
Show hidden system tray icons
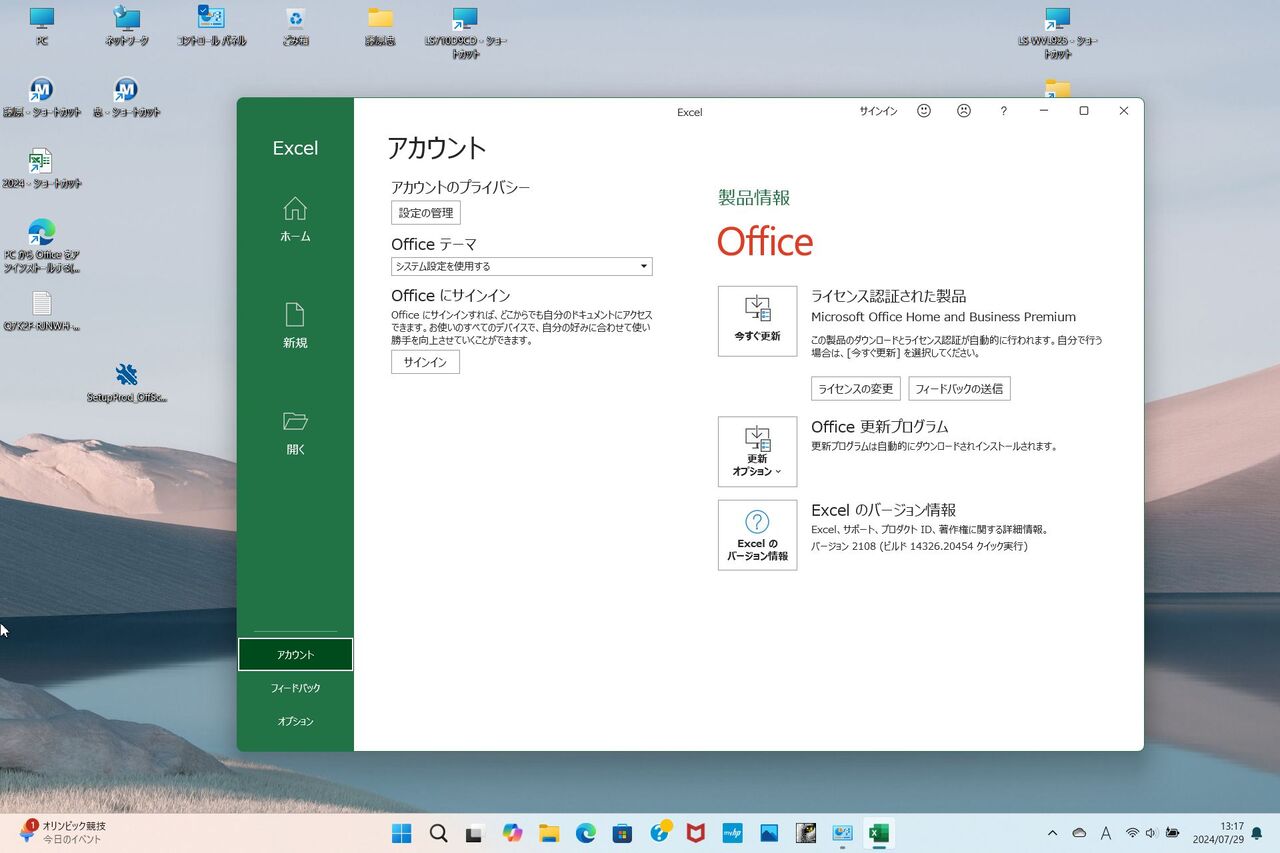tap(1052, 833)
